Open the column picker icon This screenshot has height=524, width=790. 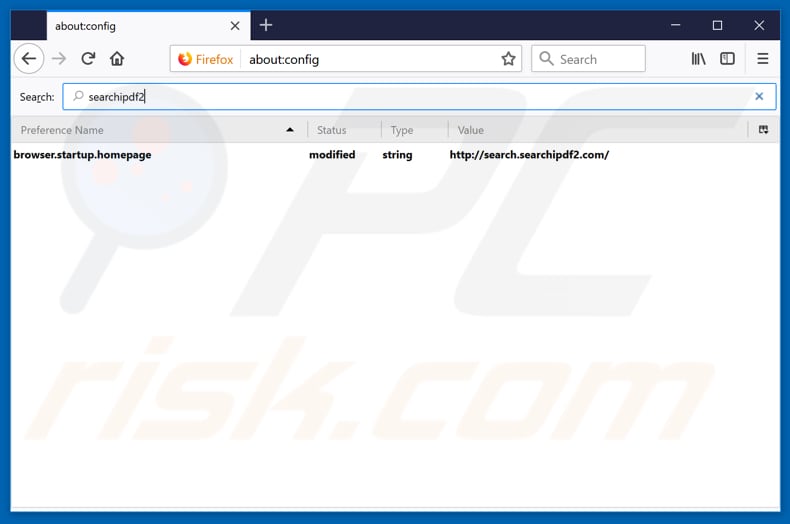[763, 130]
